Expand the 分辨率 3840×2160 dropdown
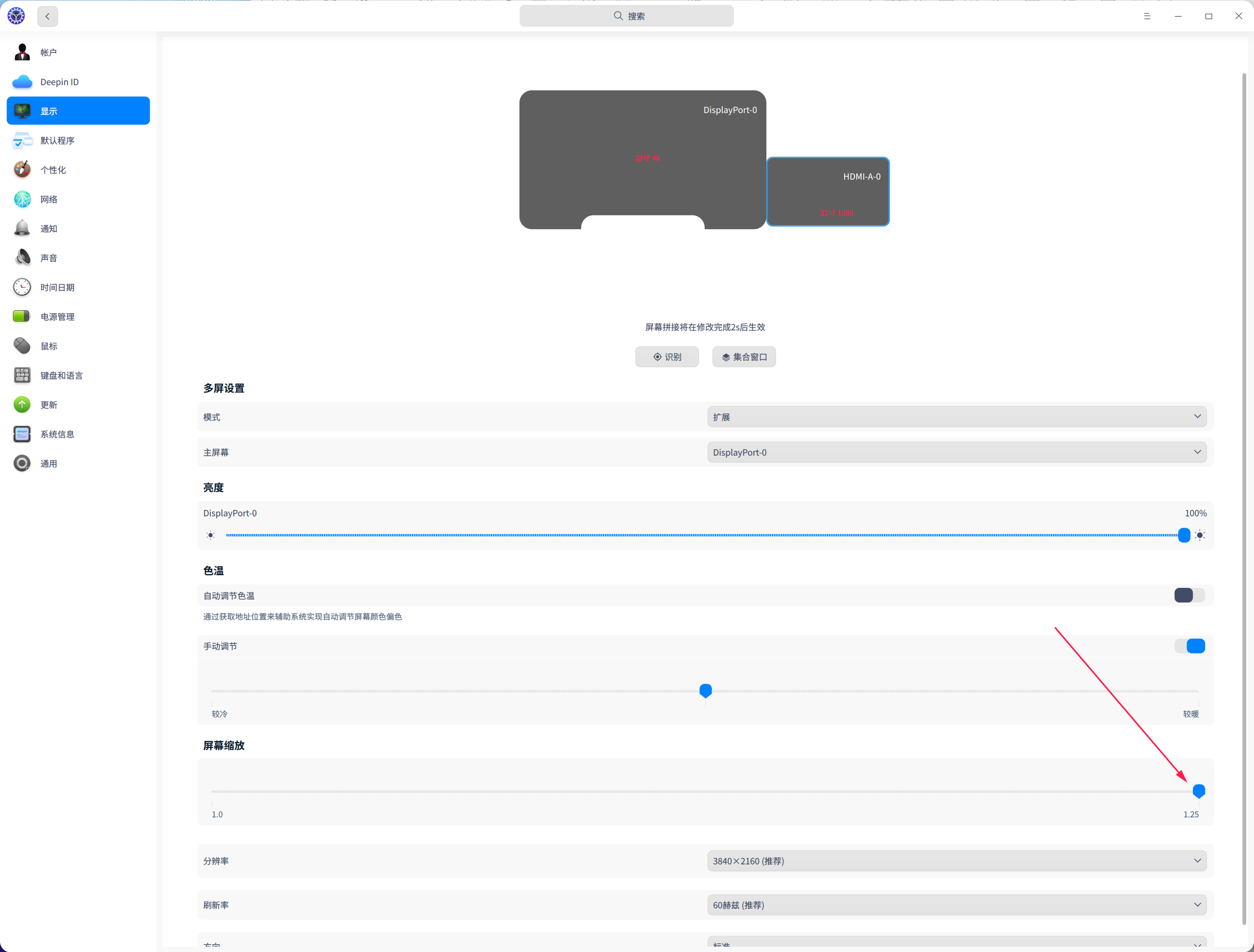 [956, 861]
